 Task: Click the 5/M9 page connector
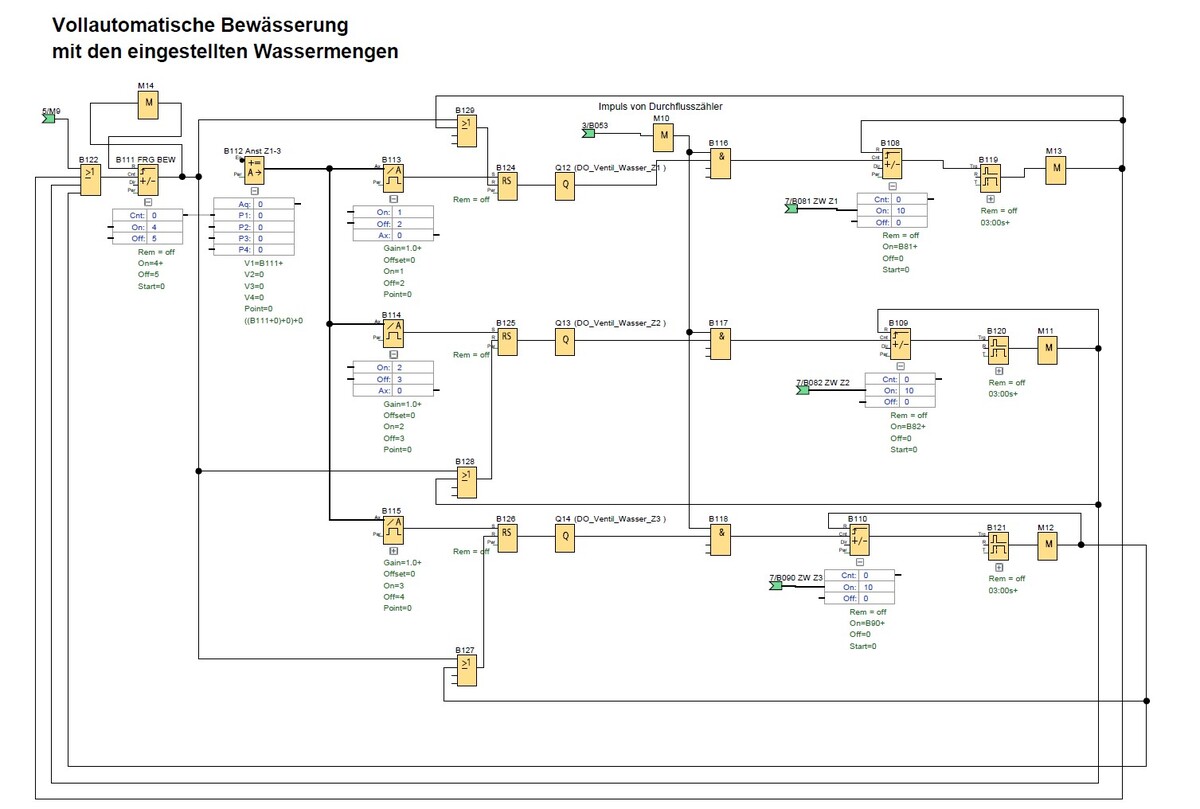48,119
